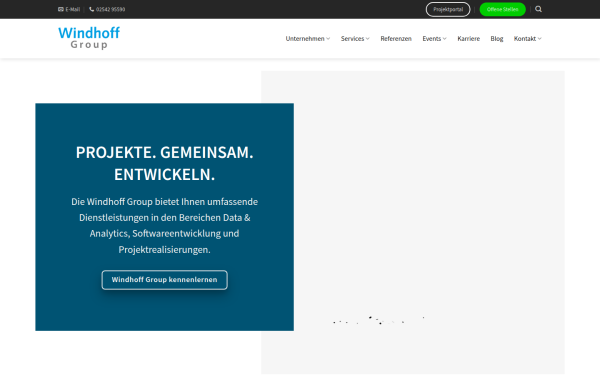
Task: Open the Kontakt menu
Action: click(x=528, y=39)
